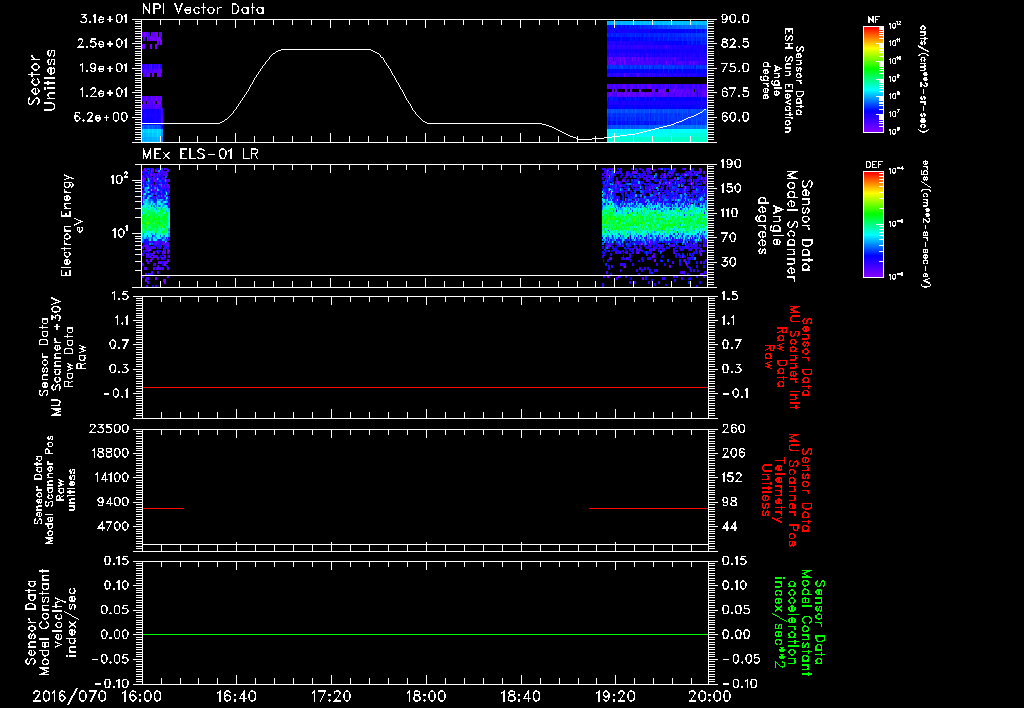Screen dimensions: 1024x708
Task: Click the "3.1e+01" sector axis value
Action: [104, 19]
